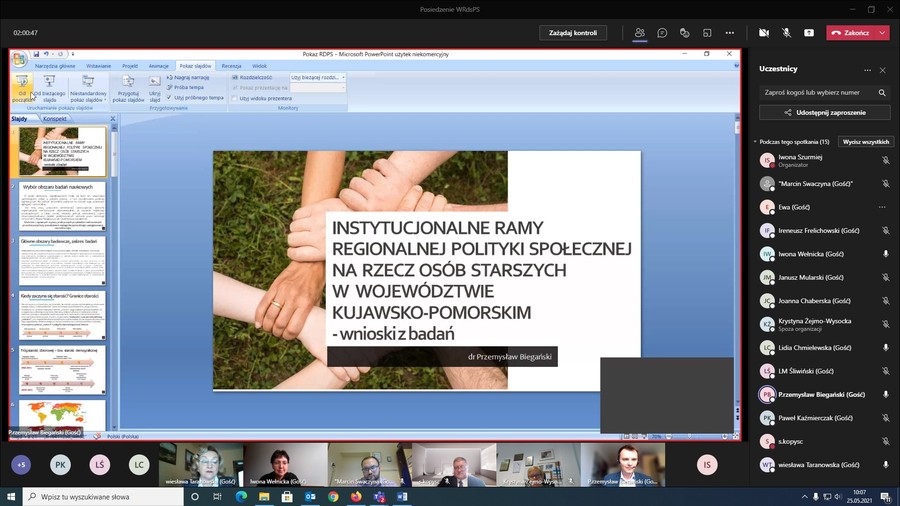Image resolution: width=900 pixels, height=506 pixels.
Task: Click the share content icon
Action: click(809, 33)
